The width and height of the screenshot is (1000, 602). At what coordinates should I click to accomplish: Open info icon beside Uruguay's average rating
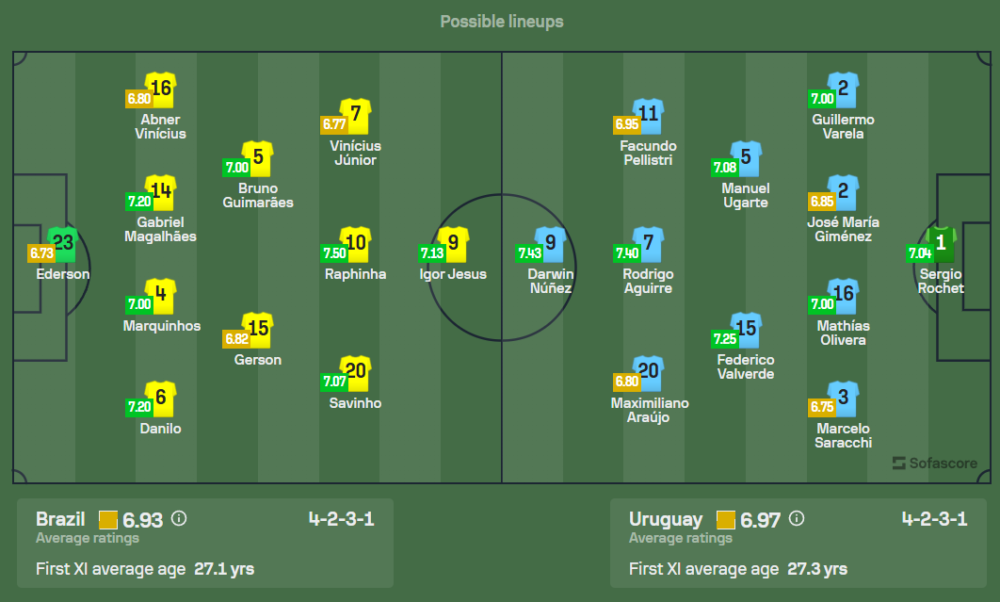[x=796, y=519]
